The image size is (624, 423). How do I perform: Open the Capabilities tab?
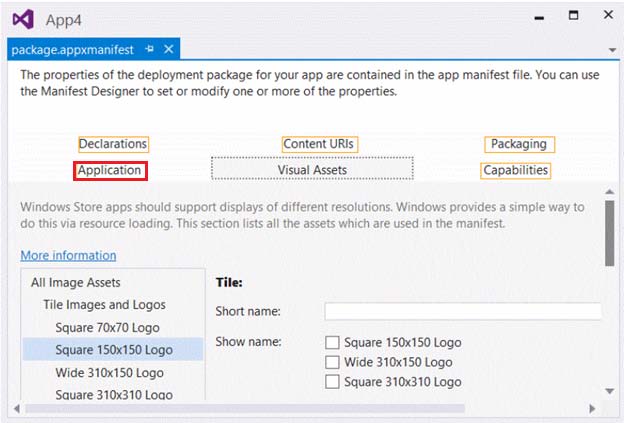516,171
